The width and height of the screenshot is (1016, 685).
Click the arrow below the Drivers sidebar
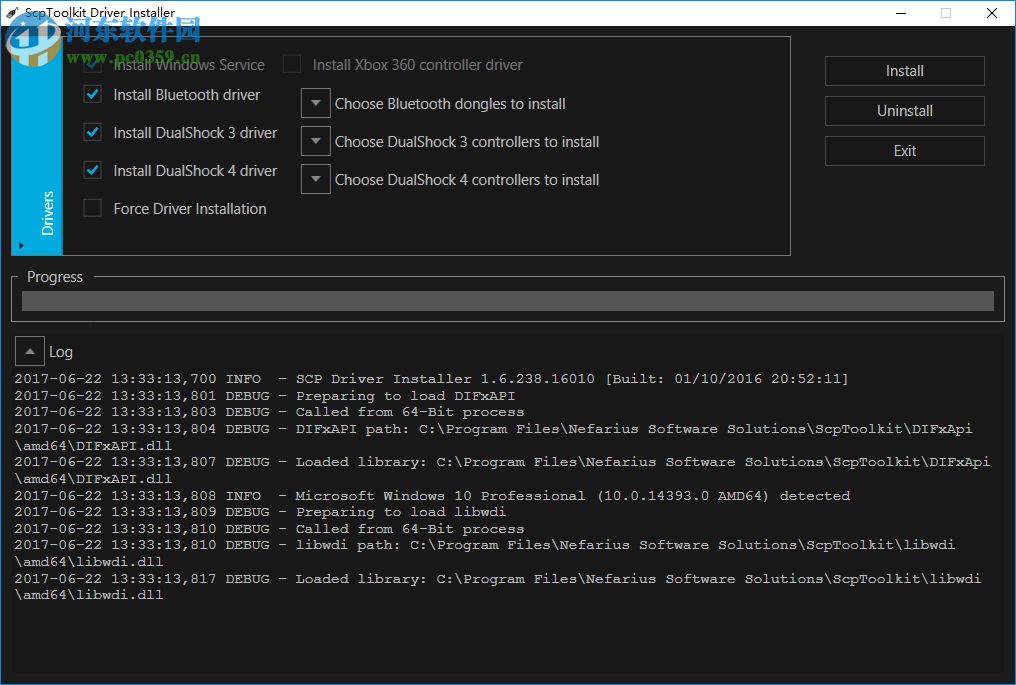pos(22,244)
